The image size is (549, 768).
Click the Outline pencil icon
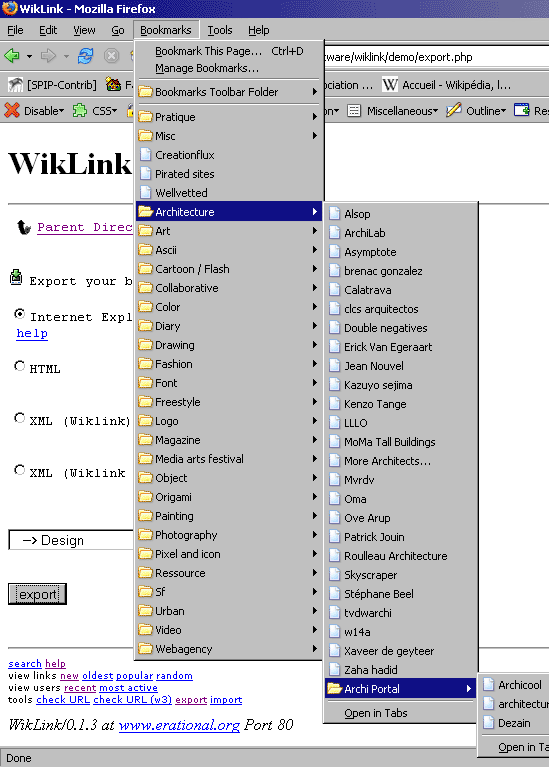(x=454, y=110)
